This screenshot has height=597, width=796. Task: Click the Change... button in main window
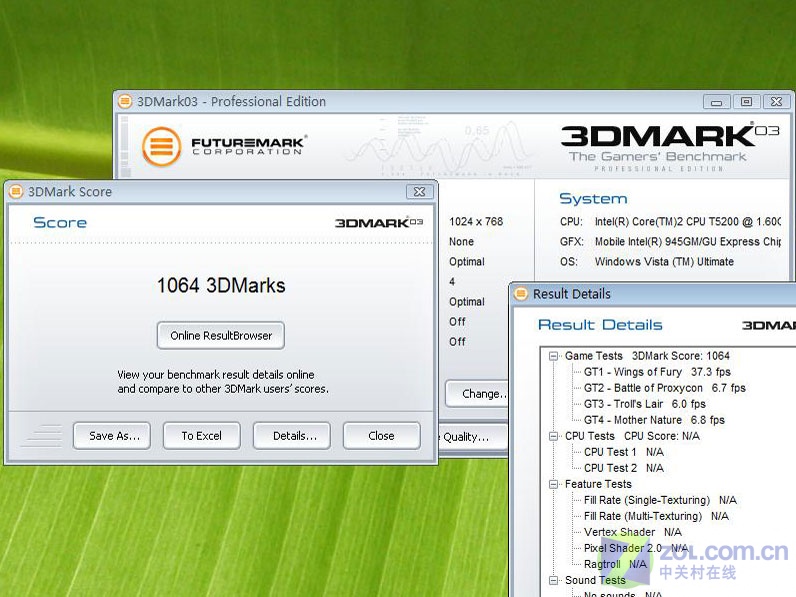point(477,393)
